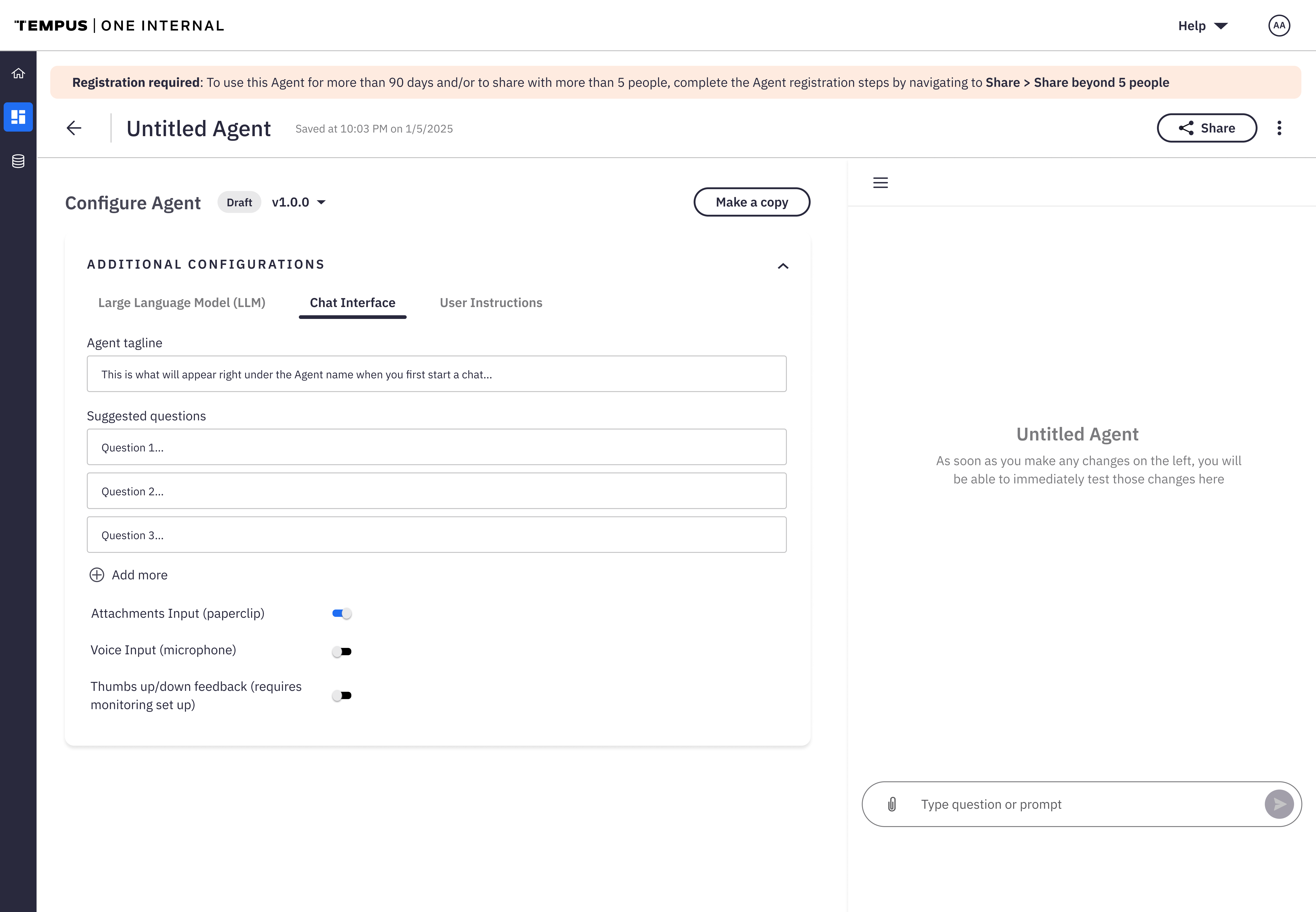
Task: Click the Saved at 10:03 PM timestamp
Action: (374, 129)
